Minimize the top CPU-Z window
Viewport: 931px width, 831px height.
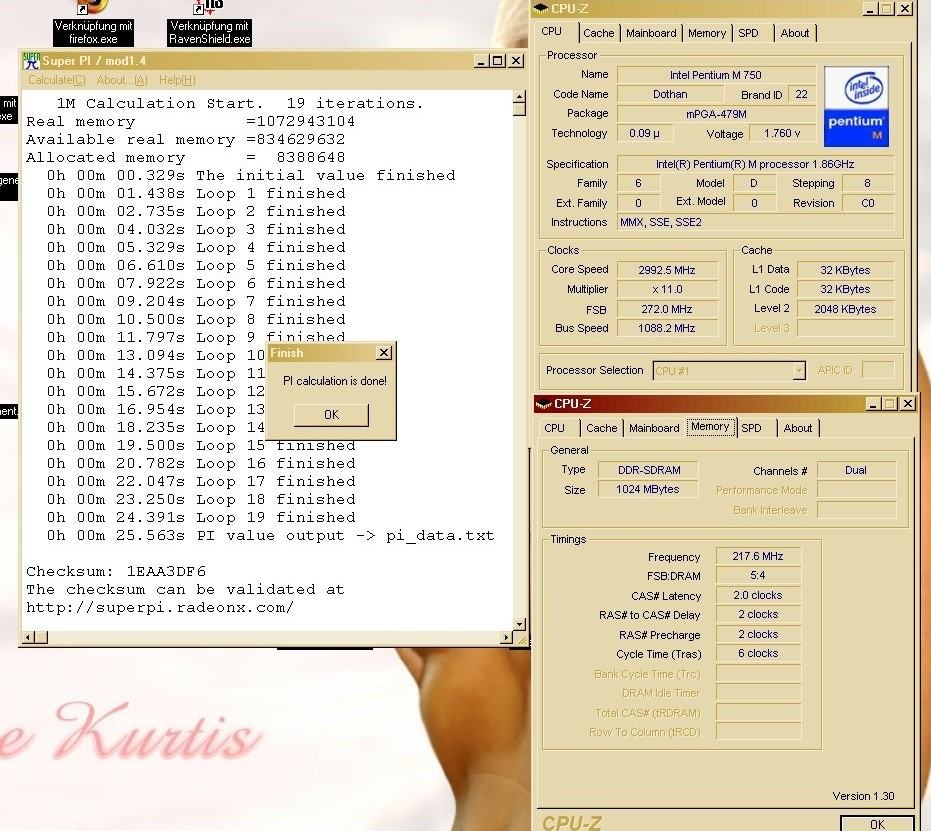pos(870,9)
